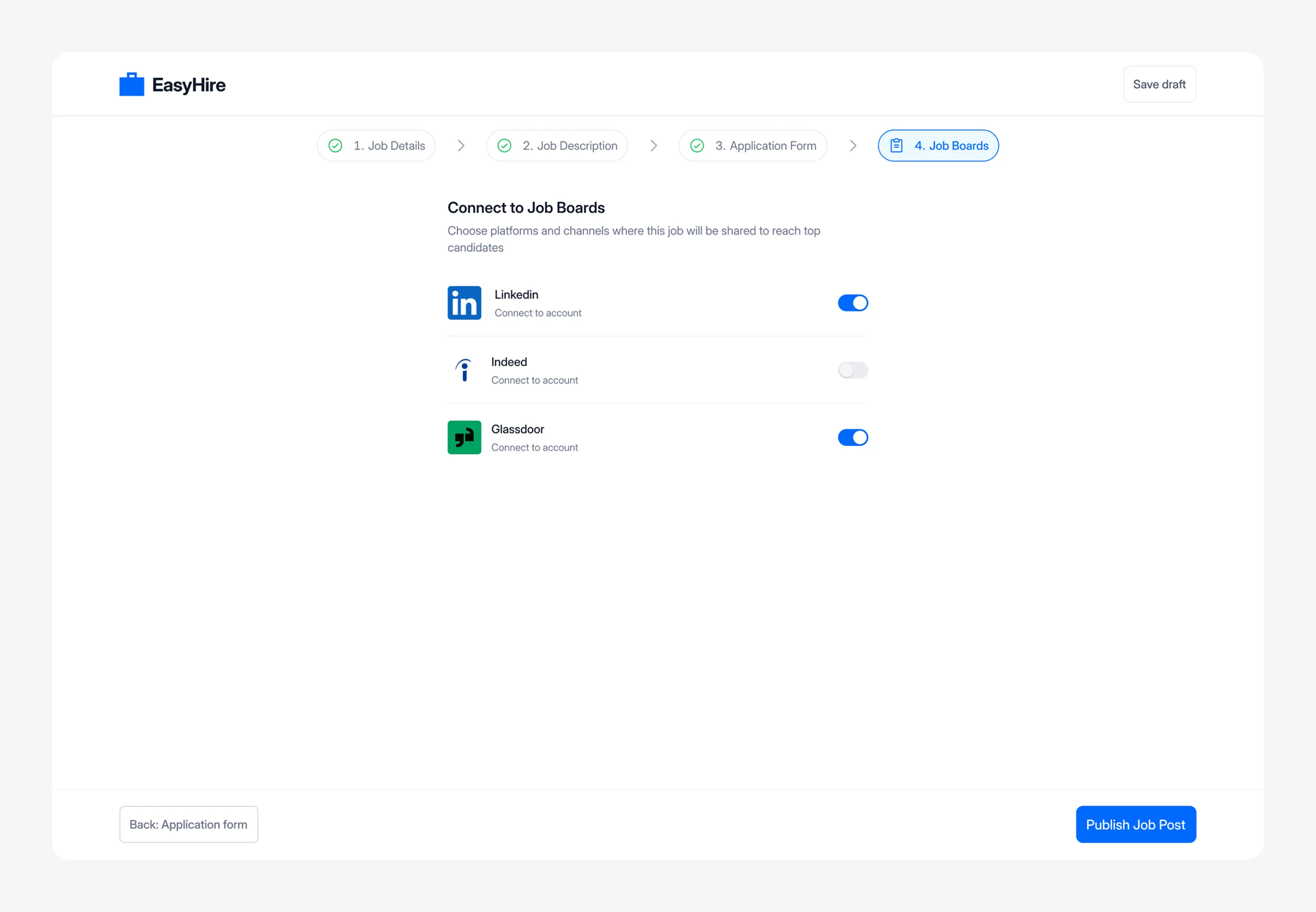
Task: Go to step 2. Job Description
Action: 557,146
